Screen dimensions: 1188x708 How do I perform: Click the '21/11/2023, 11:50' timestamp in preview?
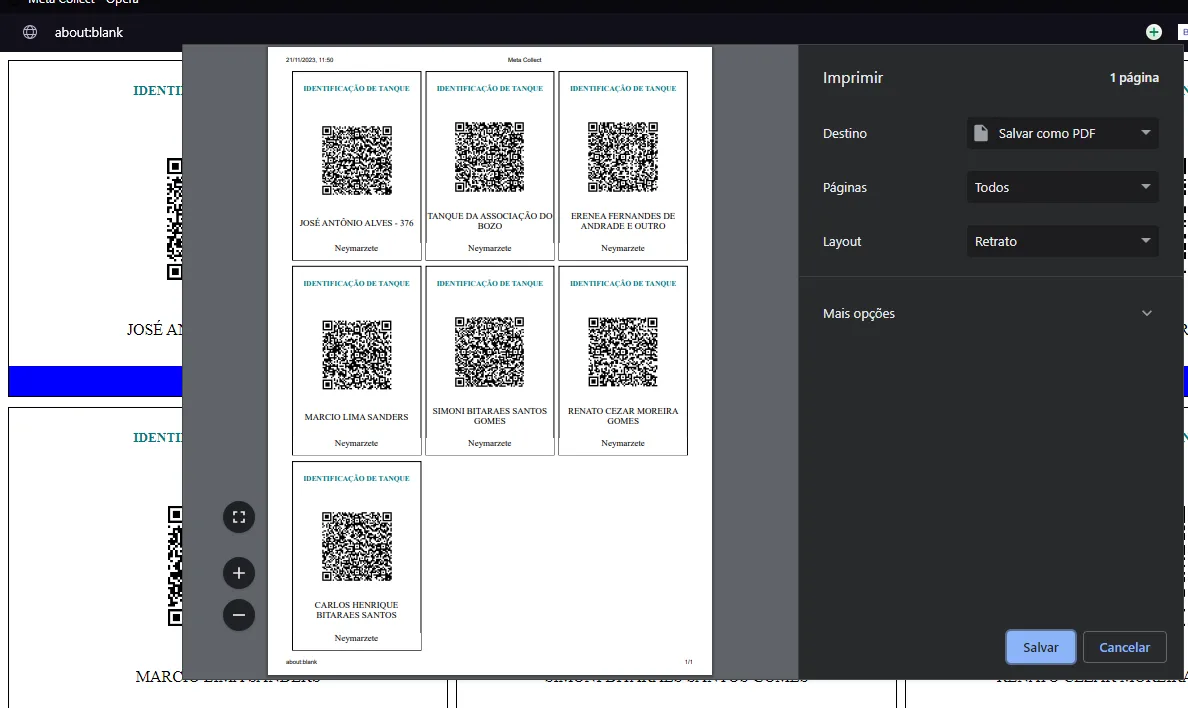309,60
